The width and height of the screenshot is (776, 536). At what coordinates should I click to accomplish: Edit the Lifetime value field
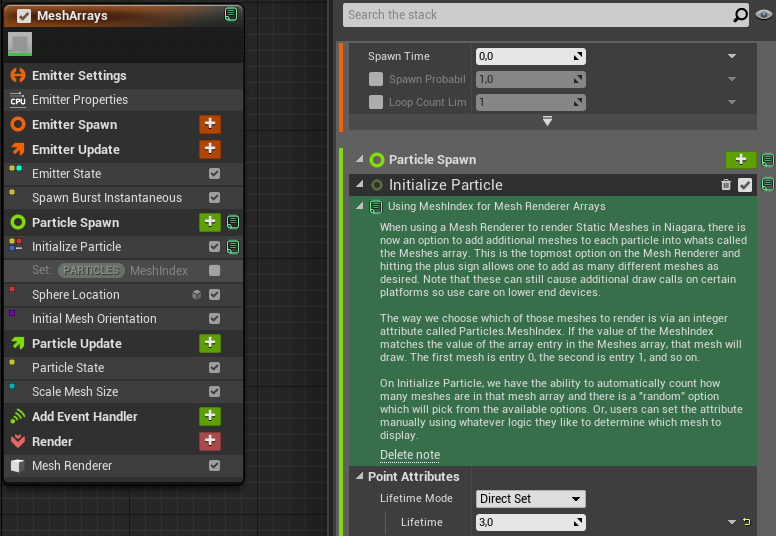[531, 522]
